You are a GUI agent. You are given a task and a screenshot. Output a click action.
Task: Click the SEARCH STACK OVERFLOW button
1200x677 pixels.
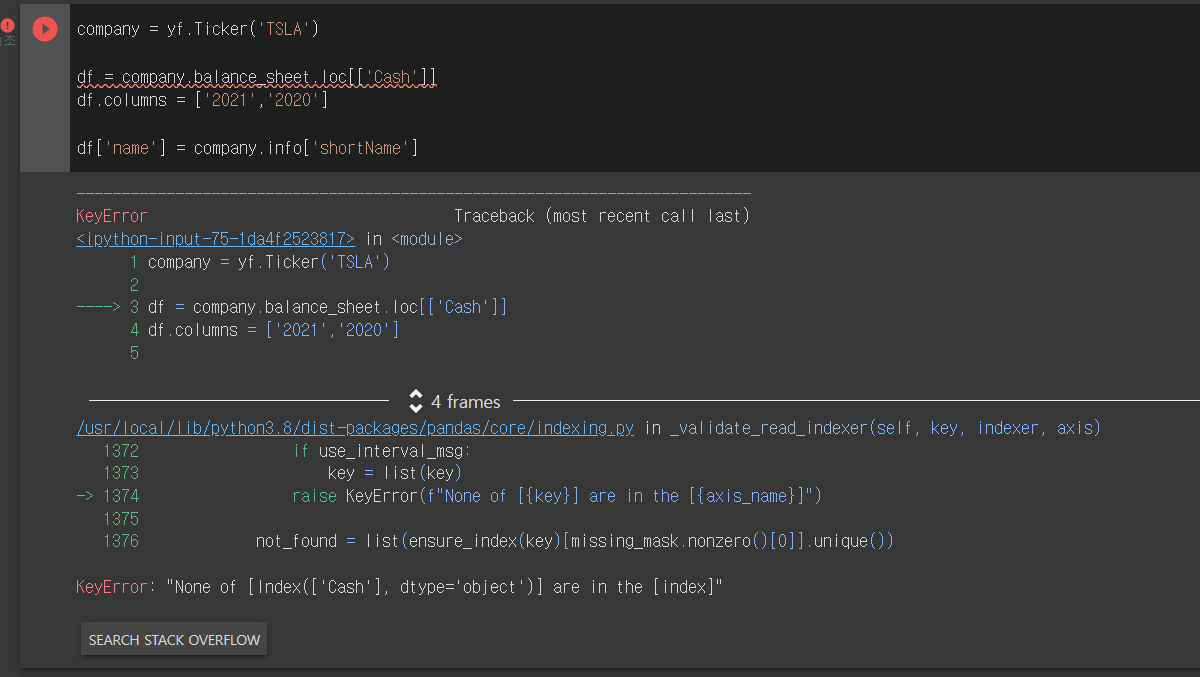click(174, 640)
